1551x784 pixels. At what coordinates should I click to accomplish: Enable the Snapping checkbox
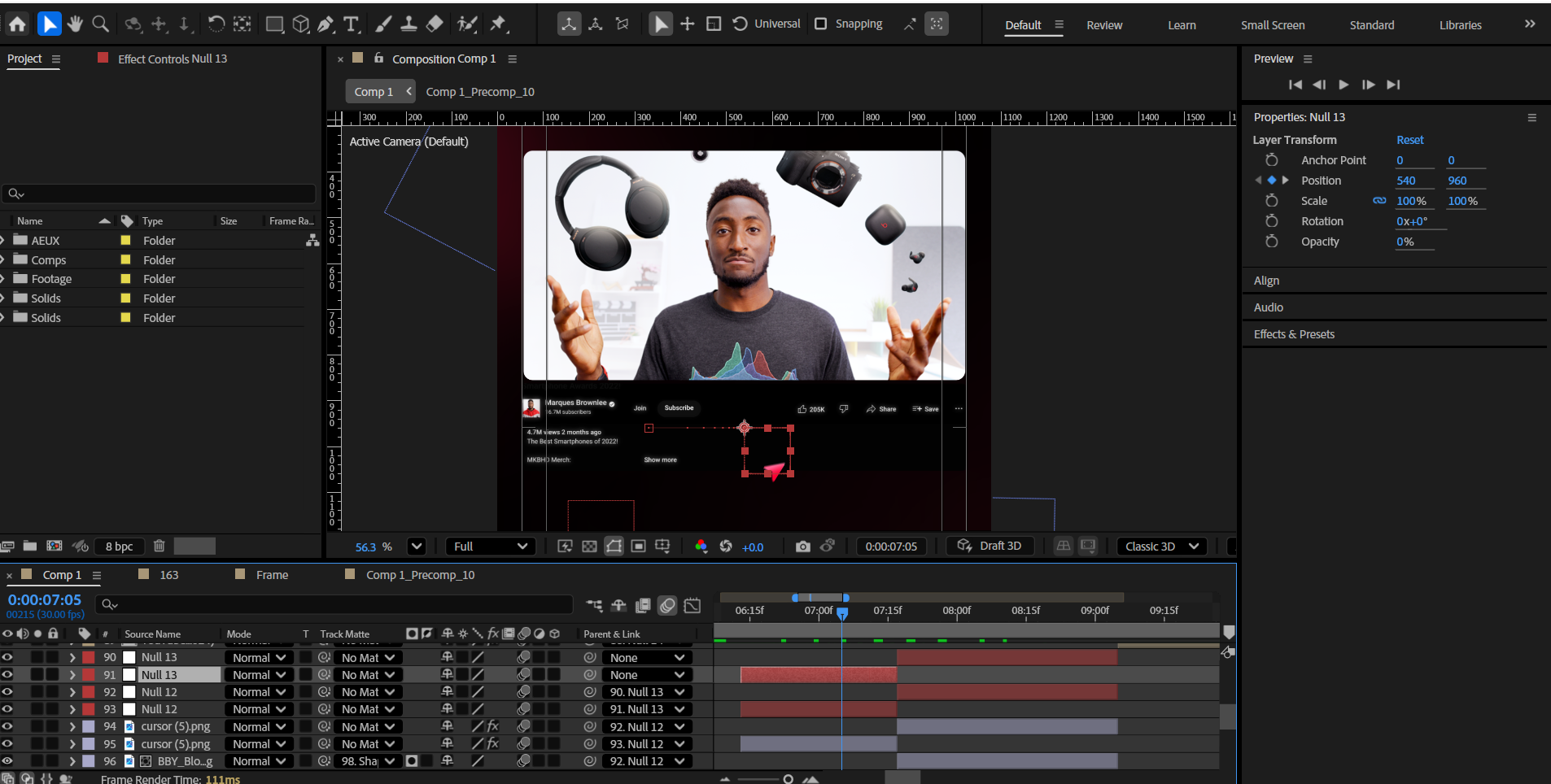click(821, 24)
